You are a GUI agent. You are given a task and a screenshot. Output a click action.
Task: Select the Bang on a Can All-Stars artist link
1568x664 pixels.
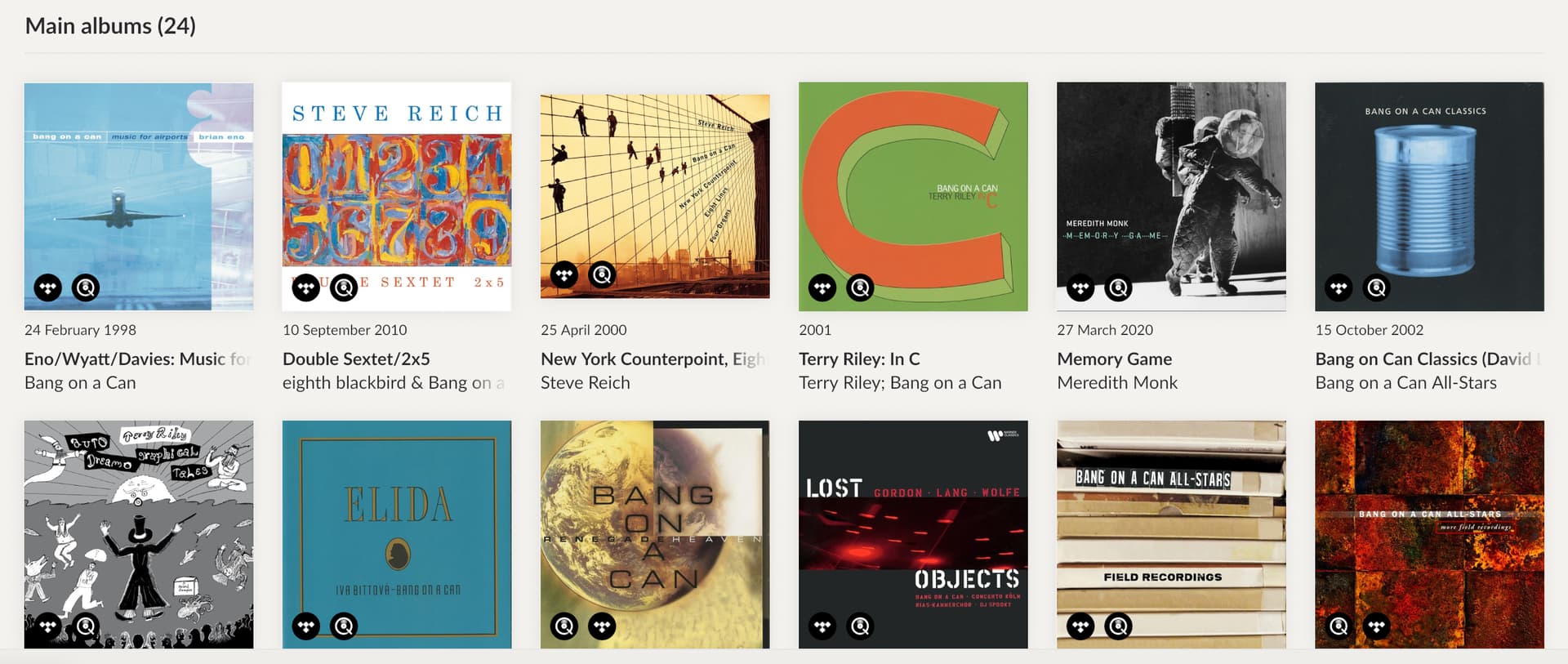coord(1405,382)
